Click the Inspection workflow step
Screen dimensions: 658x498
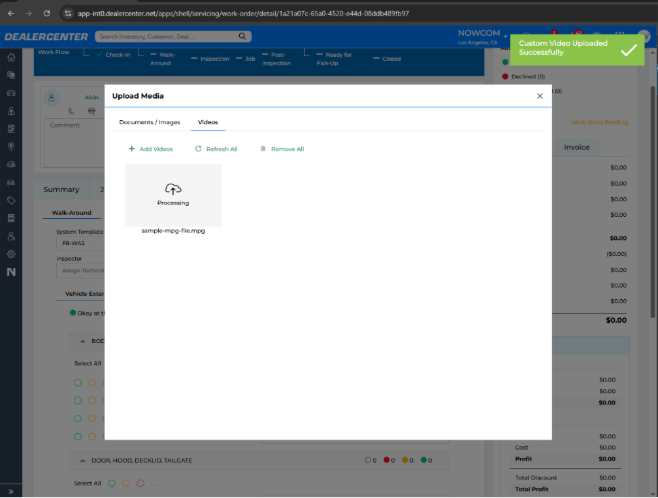pyautogui.click(x=210, y=59)
